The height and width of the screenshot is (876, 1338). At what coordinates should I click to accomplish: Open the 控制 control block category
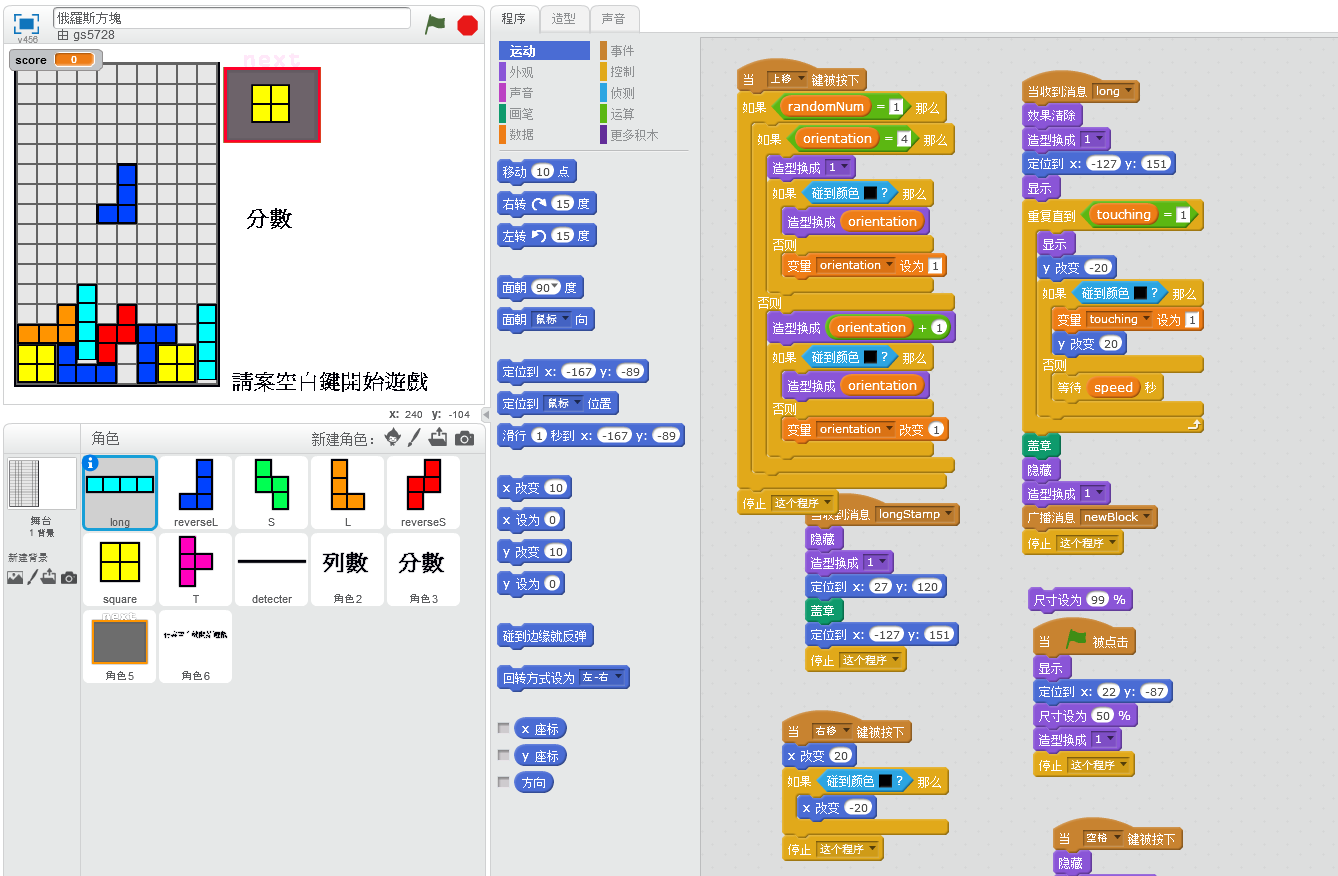point(643,72)
